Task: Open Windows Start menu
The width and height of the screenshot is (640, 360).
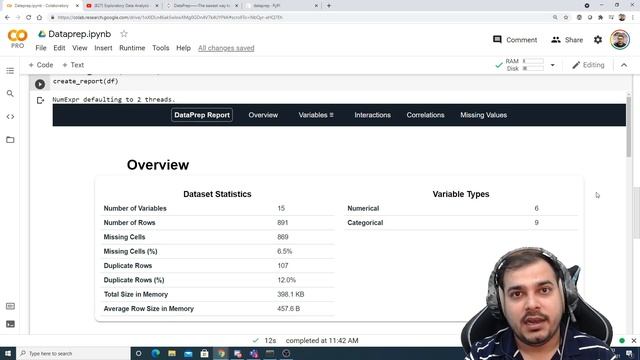Action: click(8, 353)
